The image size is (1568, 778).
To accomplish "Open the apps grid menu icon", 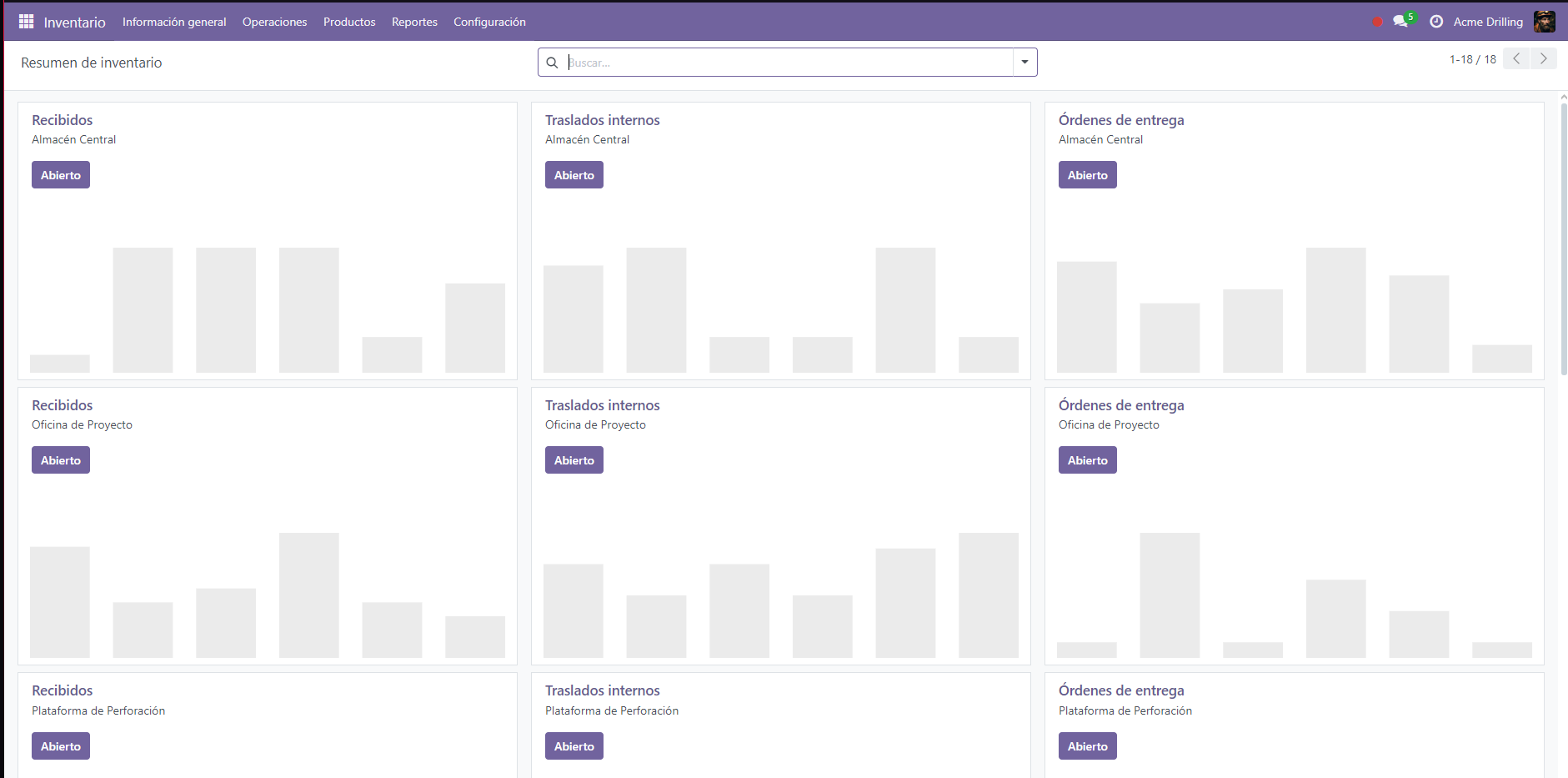I will 26,22.
